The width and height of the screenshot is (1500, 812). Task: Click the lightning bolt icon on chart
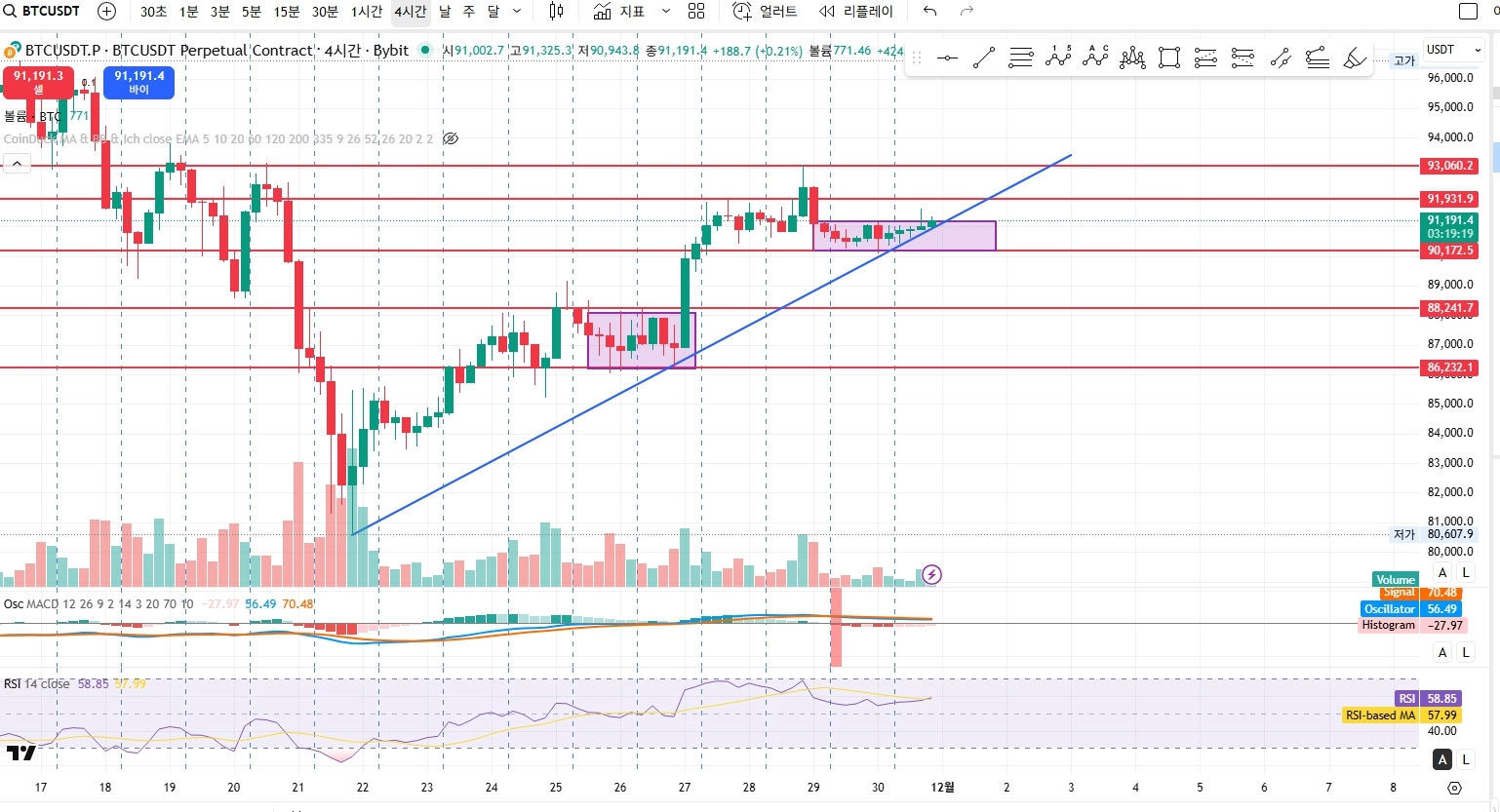click(x=931, y=574)
